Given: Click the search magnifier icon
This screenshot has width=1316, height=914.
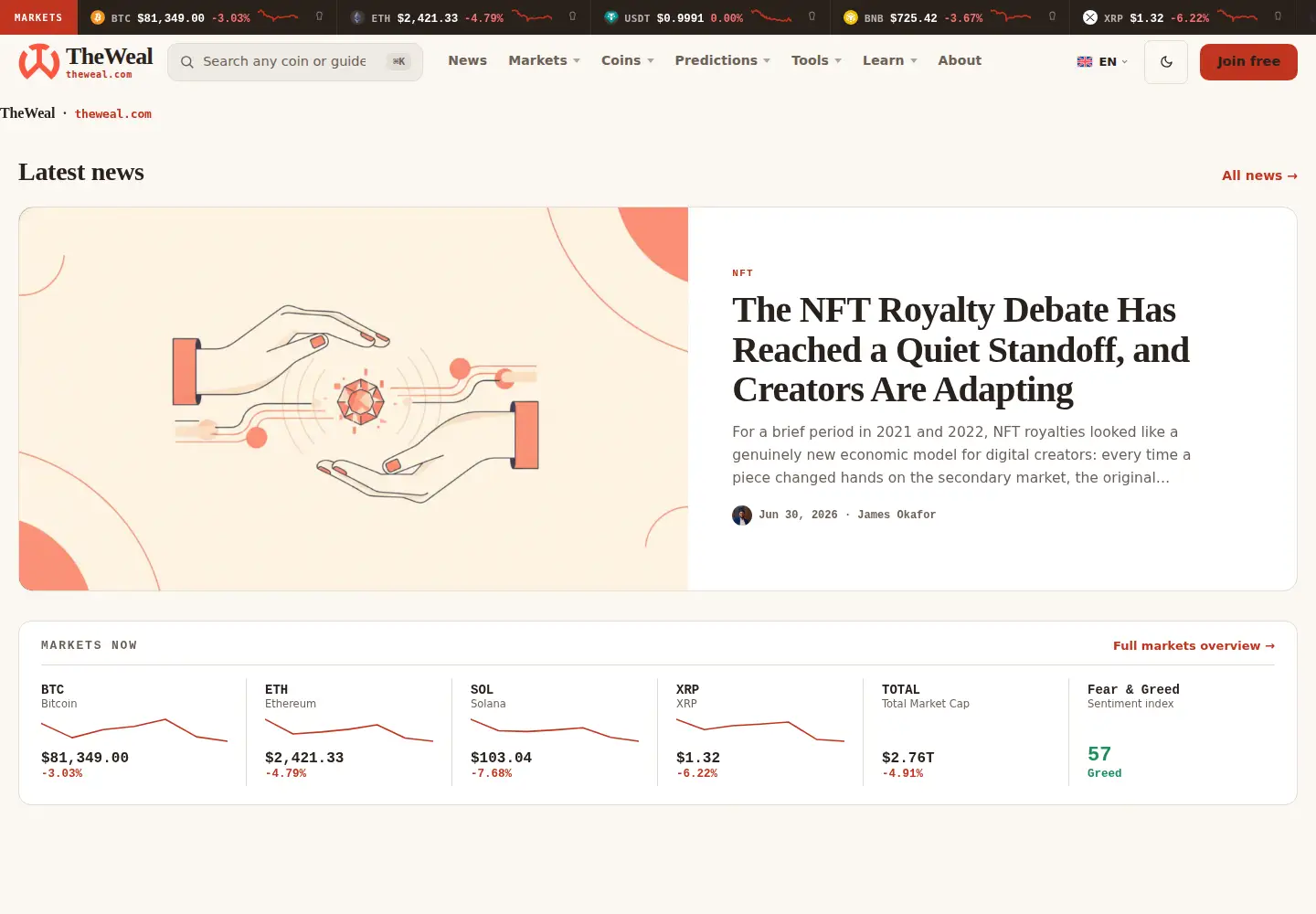Looking at the screenshot, I should click(187, 62).
